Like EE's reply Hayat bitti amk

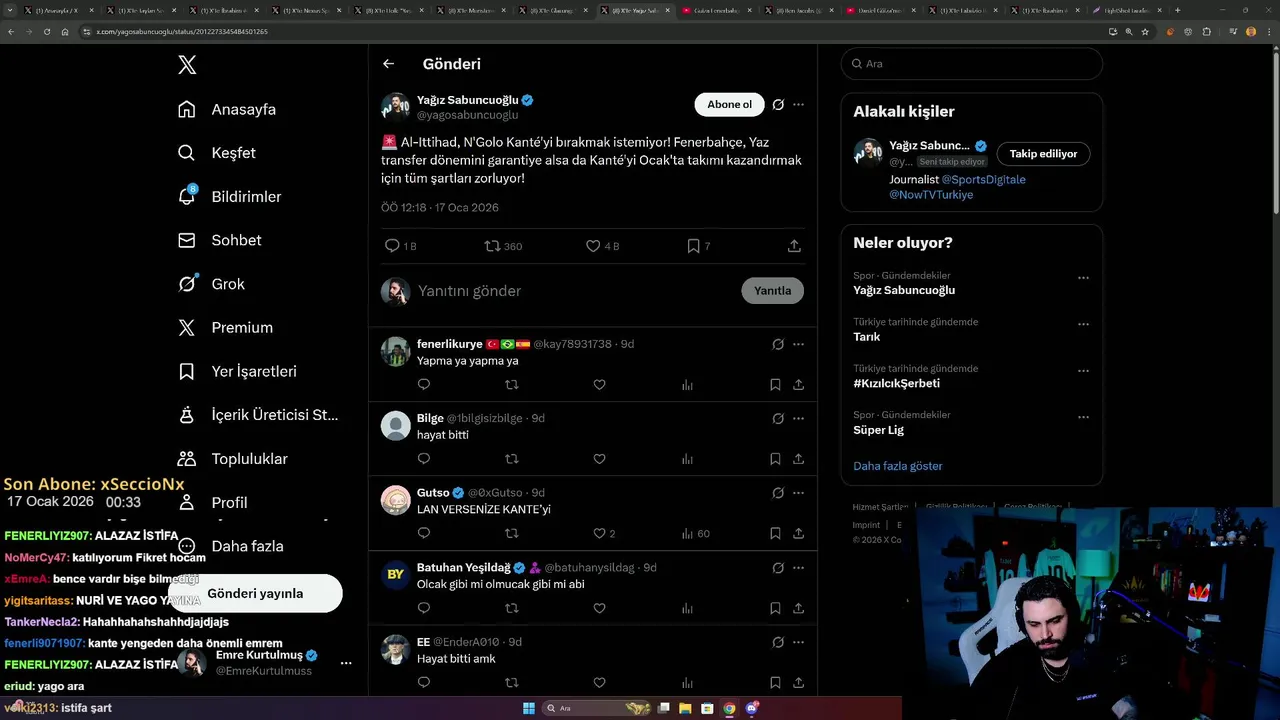pyautogui.click(x=599, y=683)
